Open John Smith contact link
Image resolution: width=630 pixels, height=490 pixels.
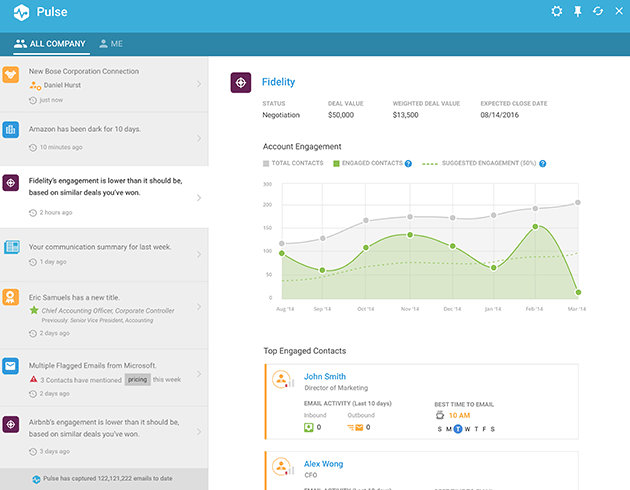click(325, 377)
